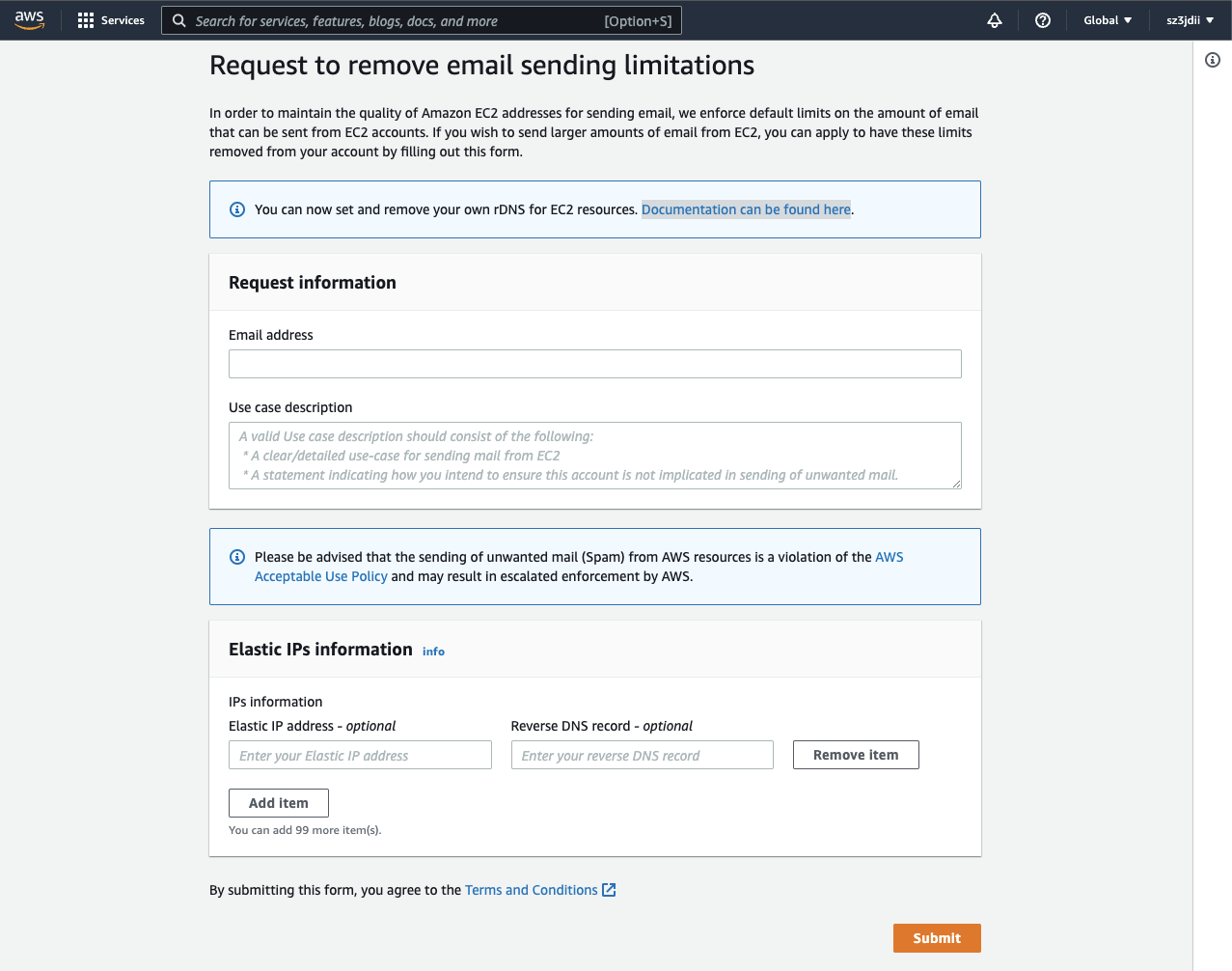Click the AWS logo

29,19
